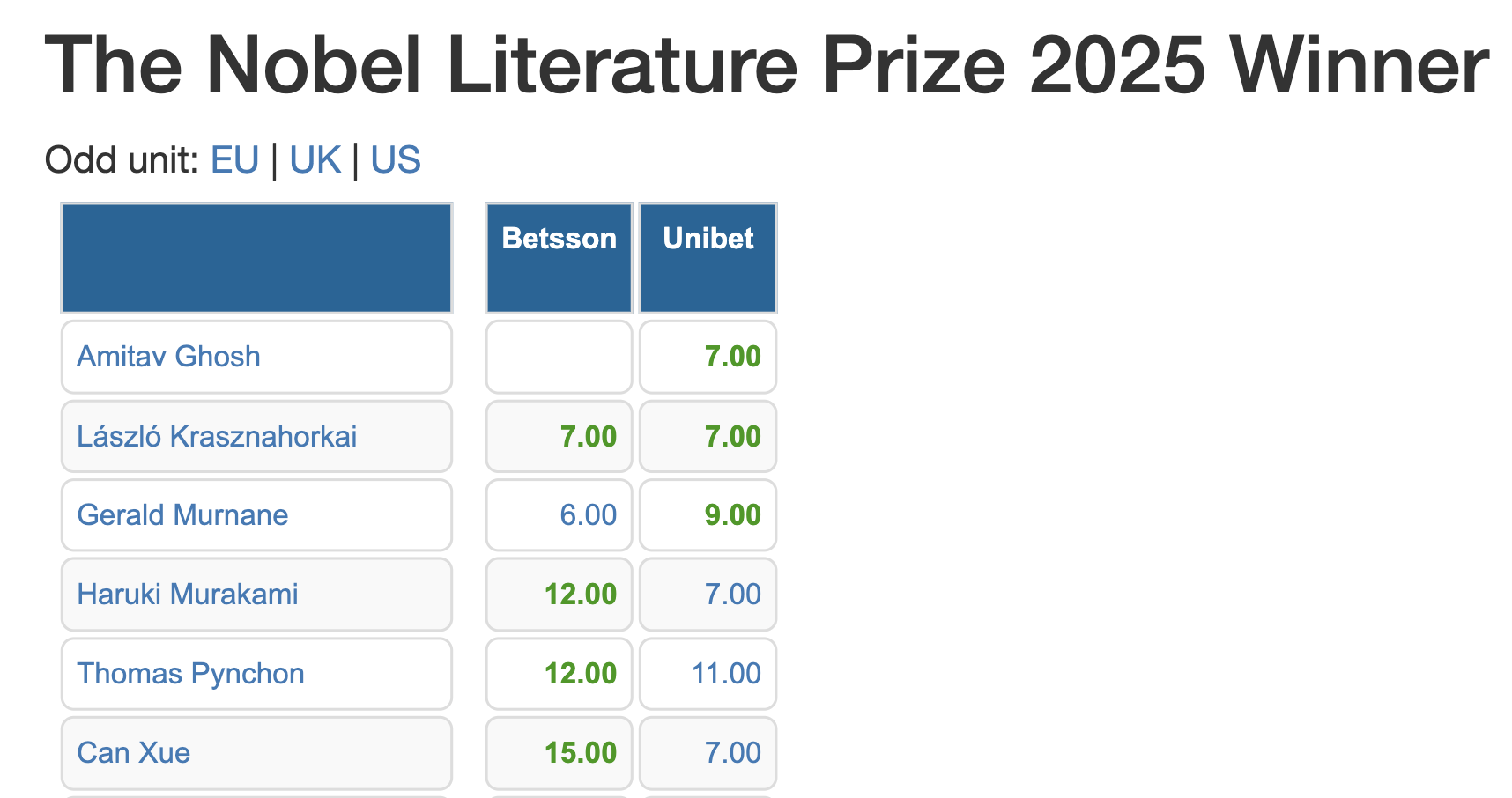Click Unibet 11.00 odds for Thomas Pynchon
1512x798 pixels.
coord(726,674)
